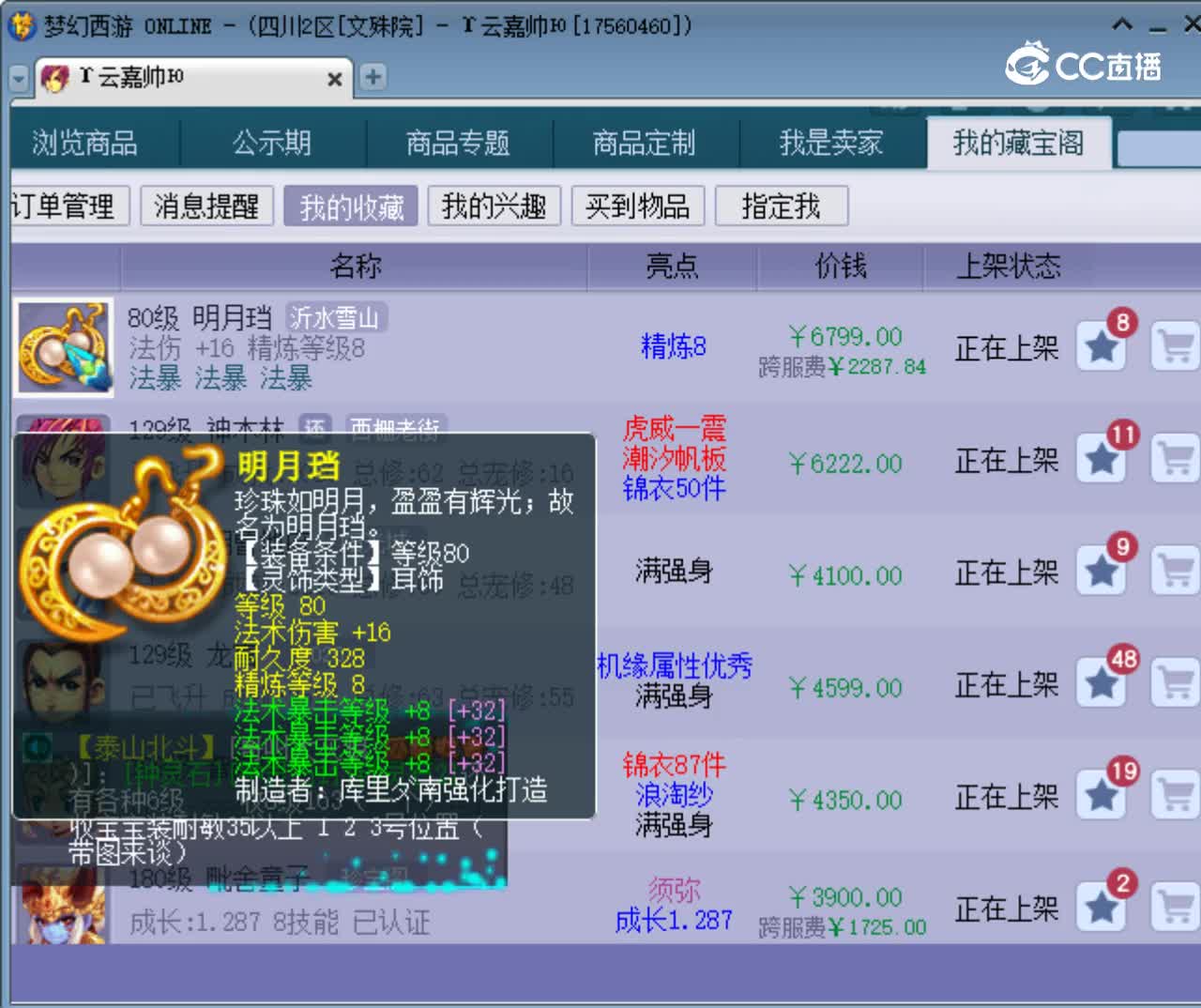Click the shopping cart in the ¥4350.00 row
Viewport: 1201px width, 1008px height.
tap(1175, 797)
